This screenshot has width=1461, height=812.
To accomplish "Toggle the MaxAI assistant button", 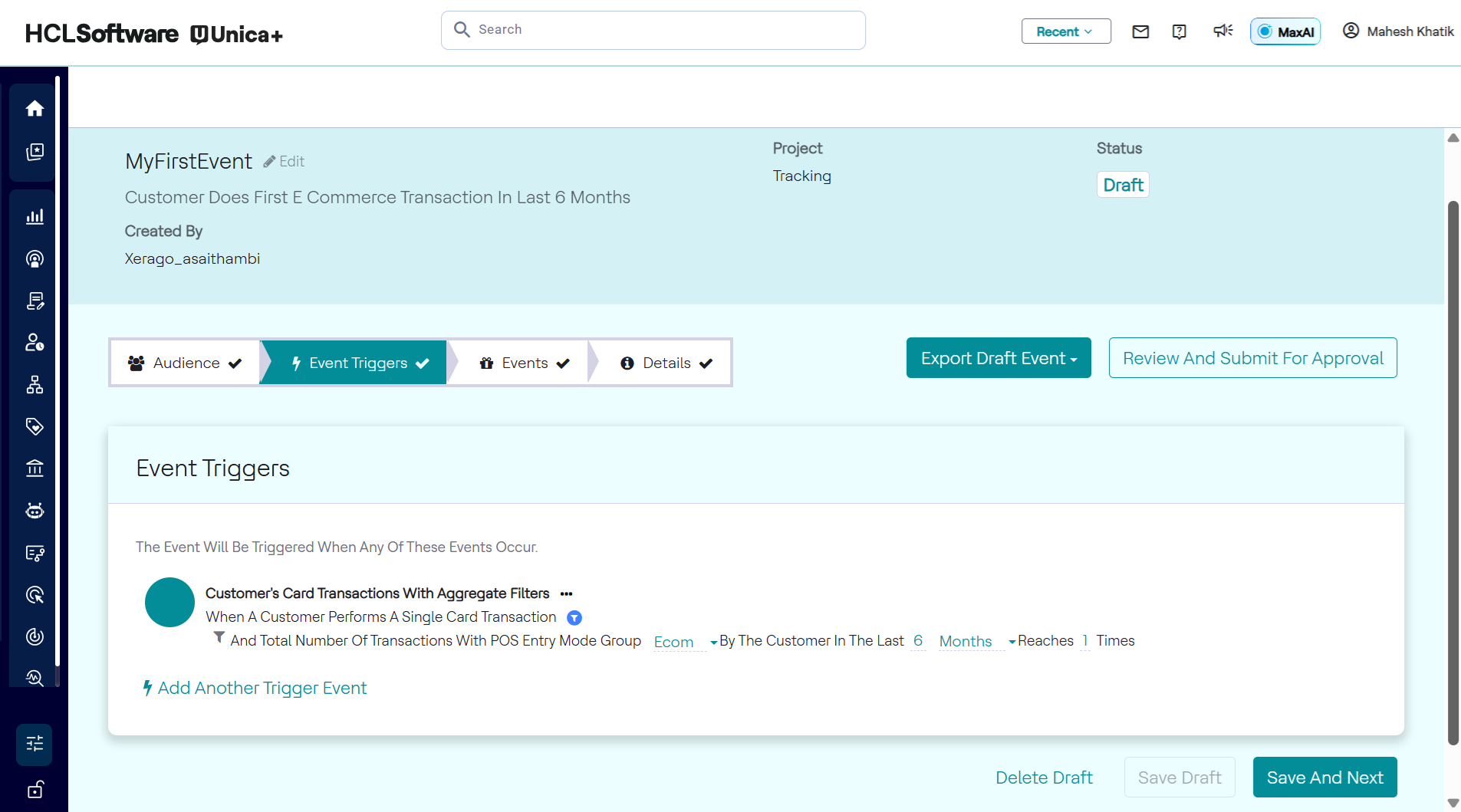I will click(x=1285, y=31).
